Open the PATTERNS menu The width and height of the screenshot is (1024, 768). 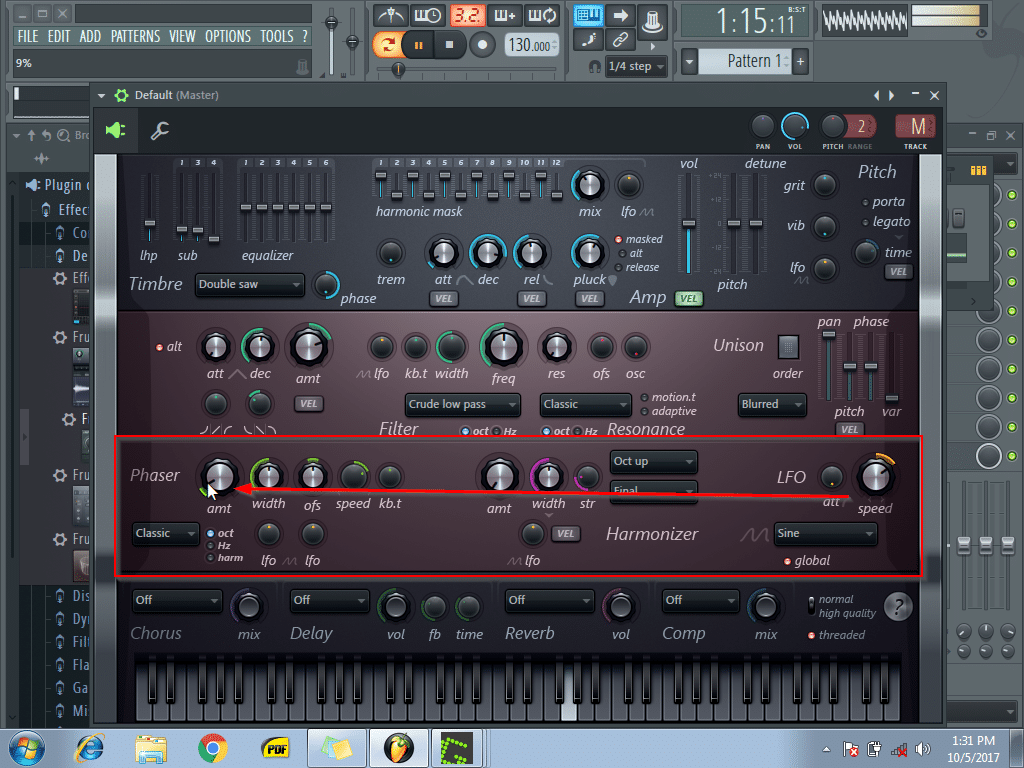(135, 37)
